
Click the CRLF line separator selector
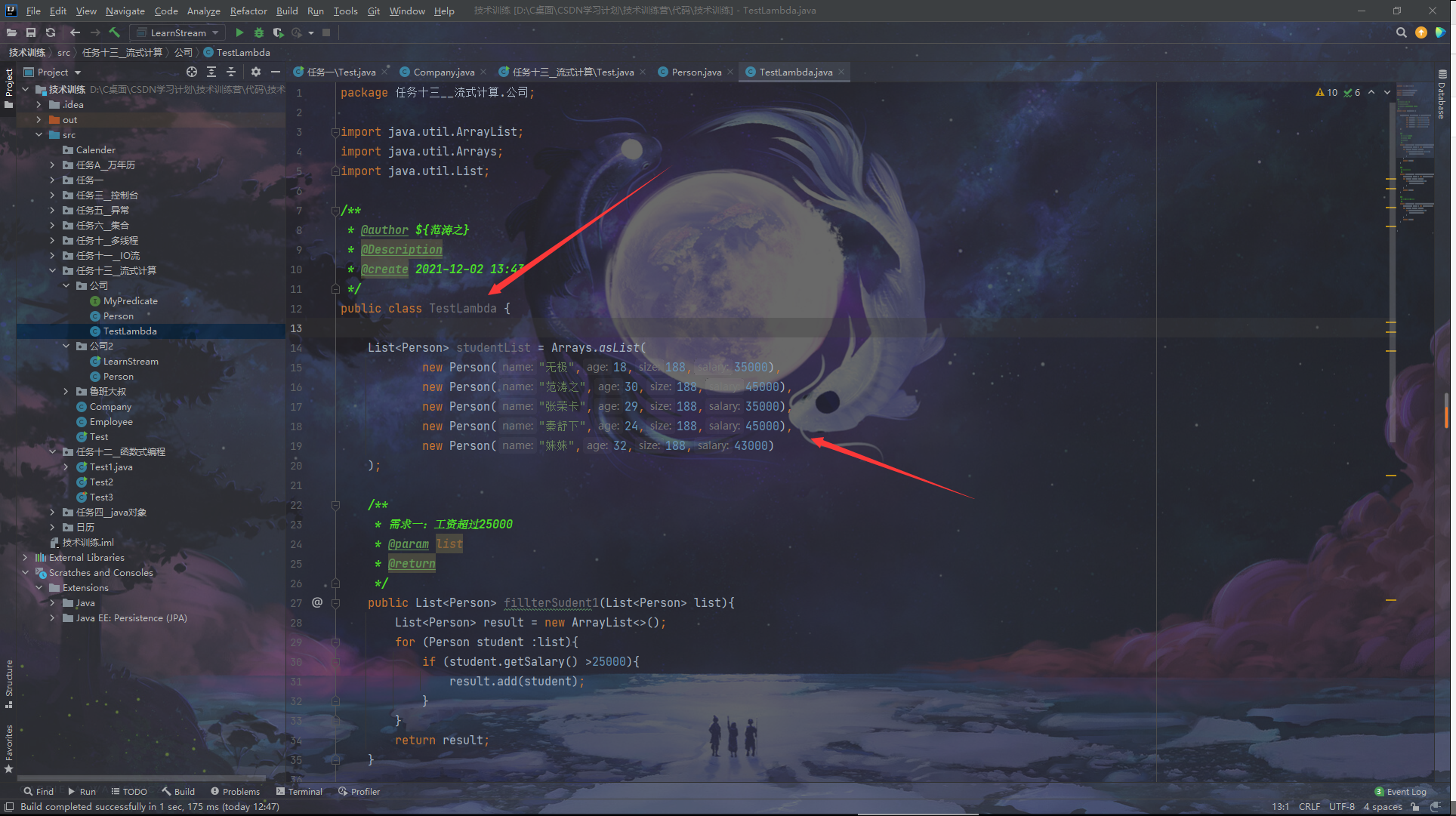(x=1309, y=807)
